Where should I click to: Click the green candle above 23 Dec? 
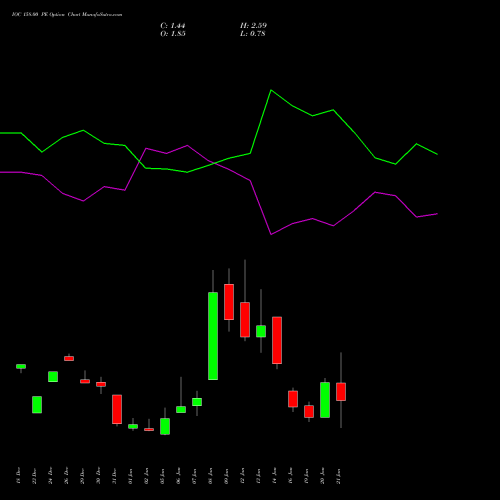(x=37, y=405)
